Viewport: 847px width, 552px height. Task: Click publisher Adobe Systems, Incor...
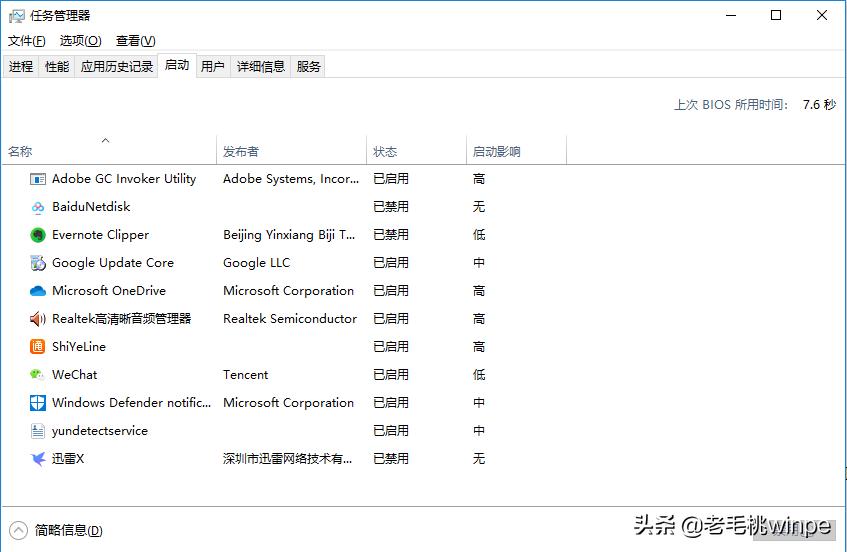[x=291, y=179]
